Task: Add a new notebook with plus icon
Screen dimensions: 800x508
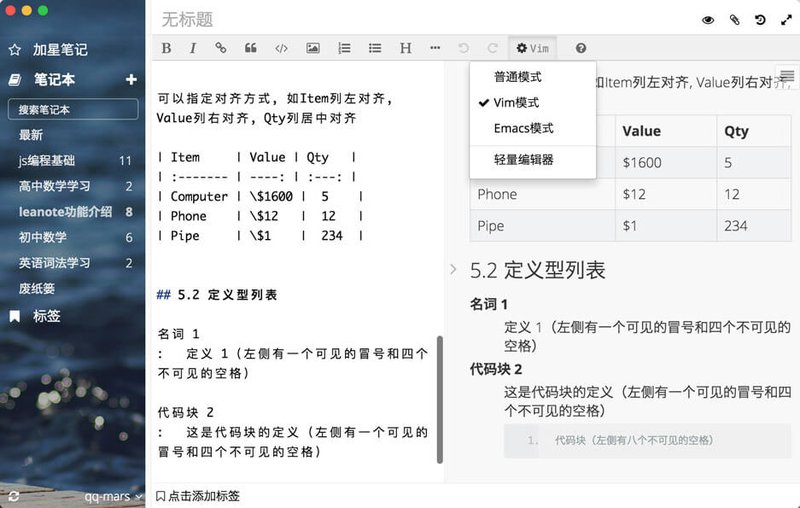Action: click(131, 80)
